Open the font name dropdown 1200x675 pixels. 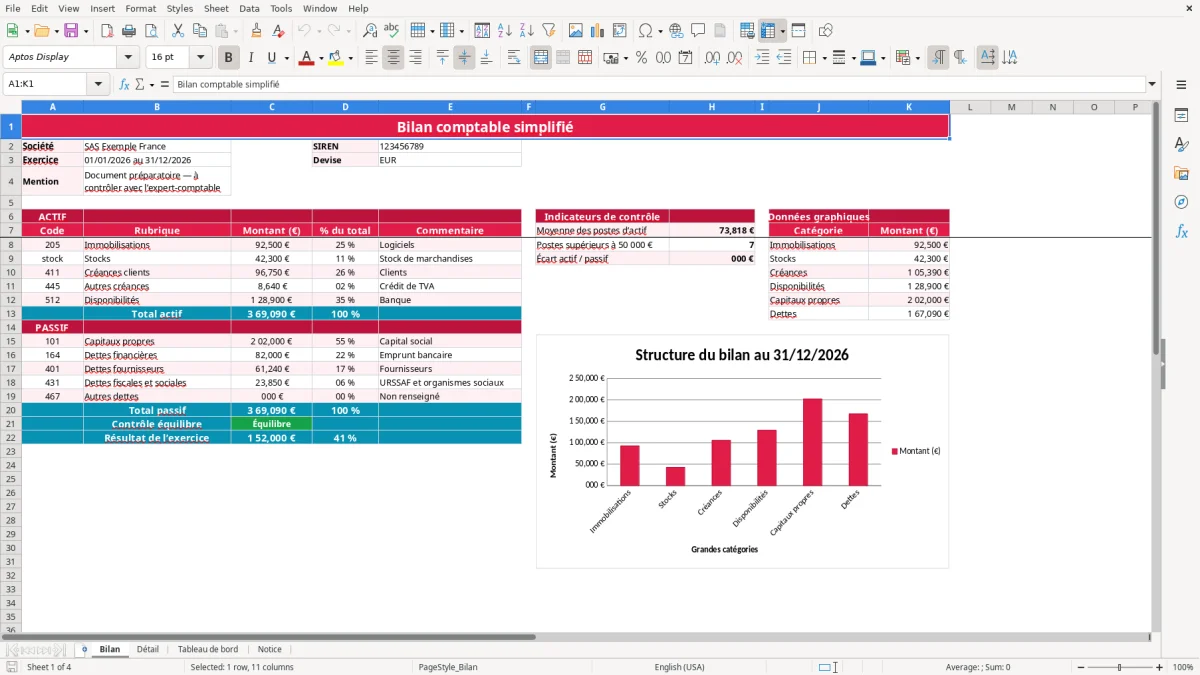(128, 58)
